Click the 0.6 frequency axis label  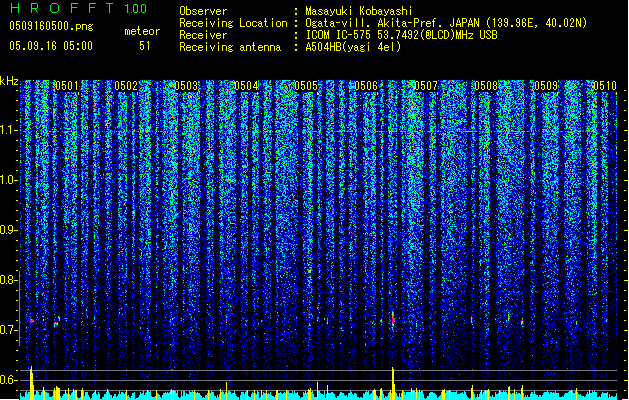(x=8, y=380)
